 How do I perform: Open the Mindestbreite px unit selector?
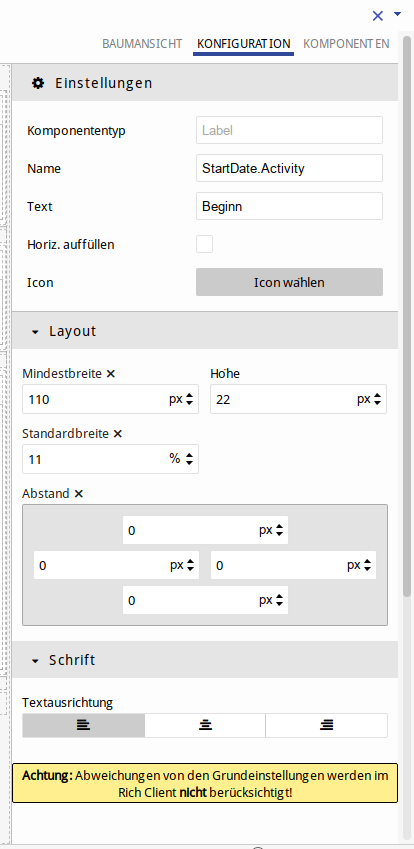point(183,400)
